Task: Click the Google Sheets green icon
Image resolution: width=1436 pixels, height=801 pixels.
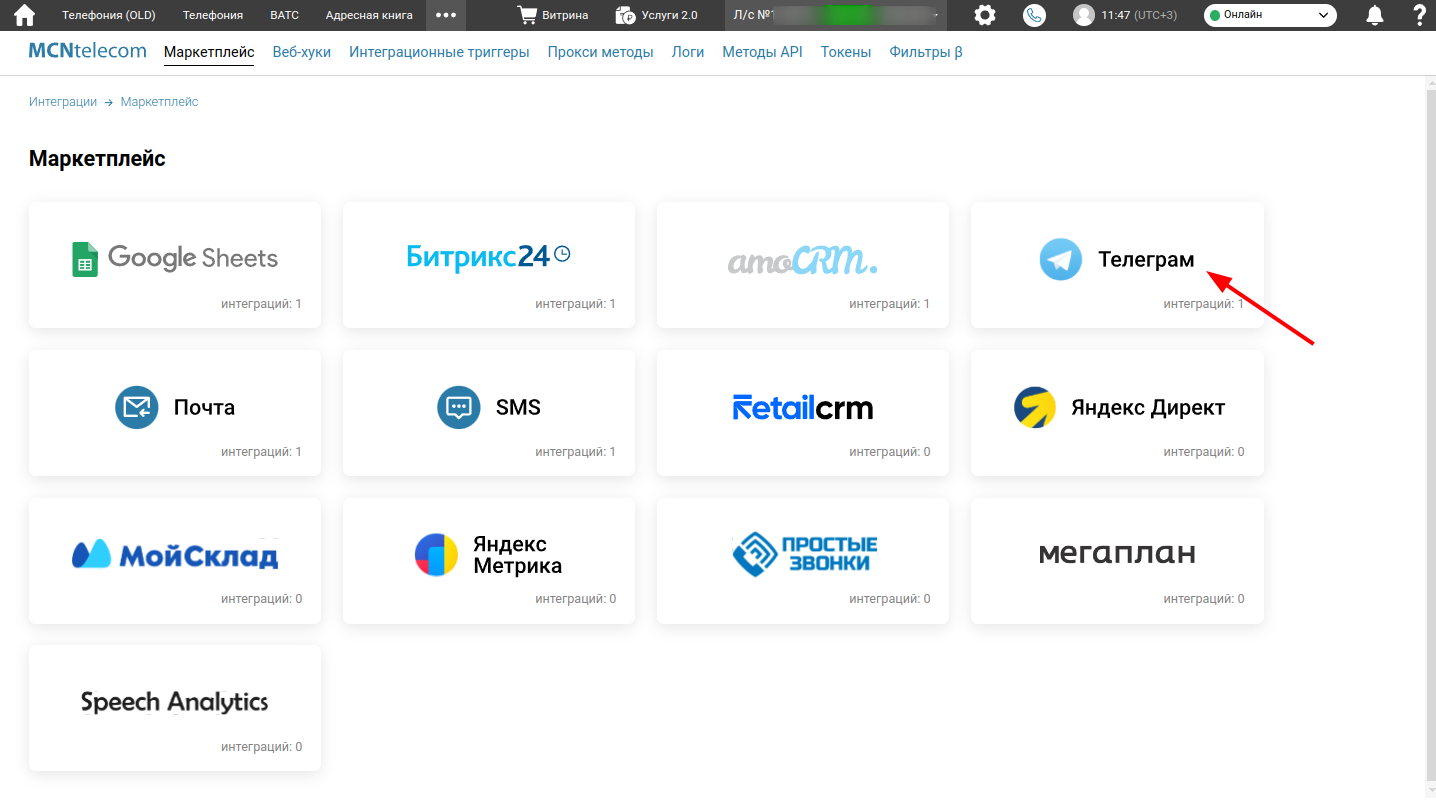Action: pyautogui.click(x=84, y=259)
